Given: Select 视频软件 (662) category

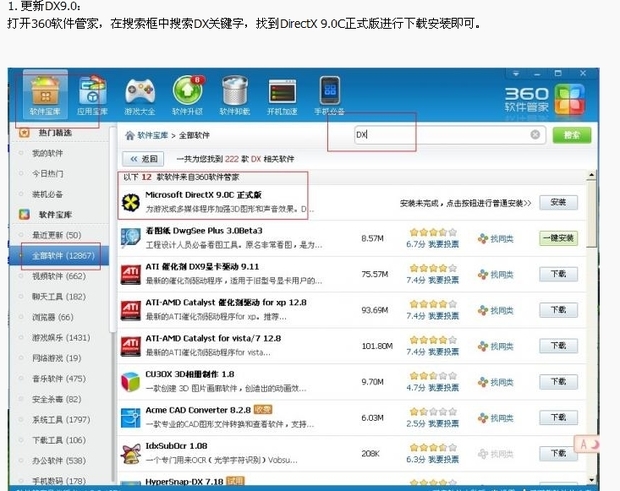Looking at the screenshot, I should coord(59,276).
